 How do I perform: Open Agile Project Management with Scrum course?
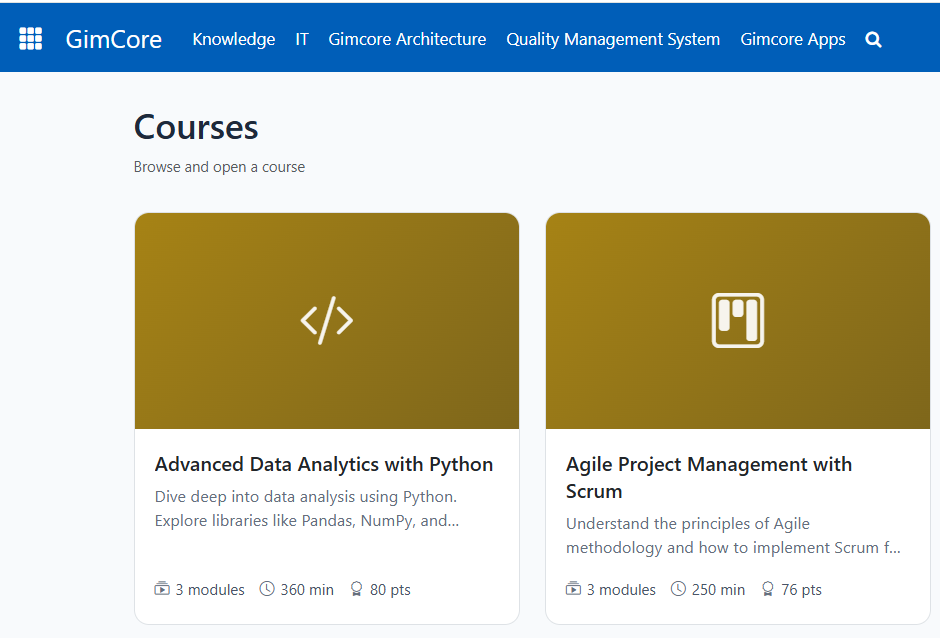709,478
